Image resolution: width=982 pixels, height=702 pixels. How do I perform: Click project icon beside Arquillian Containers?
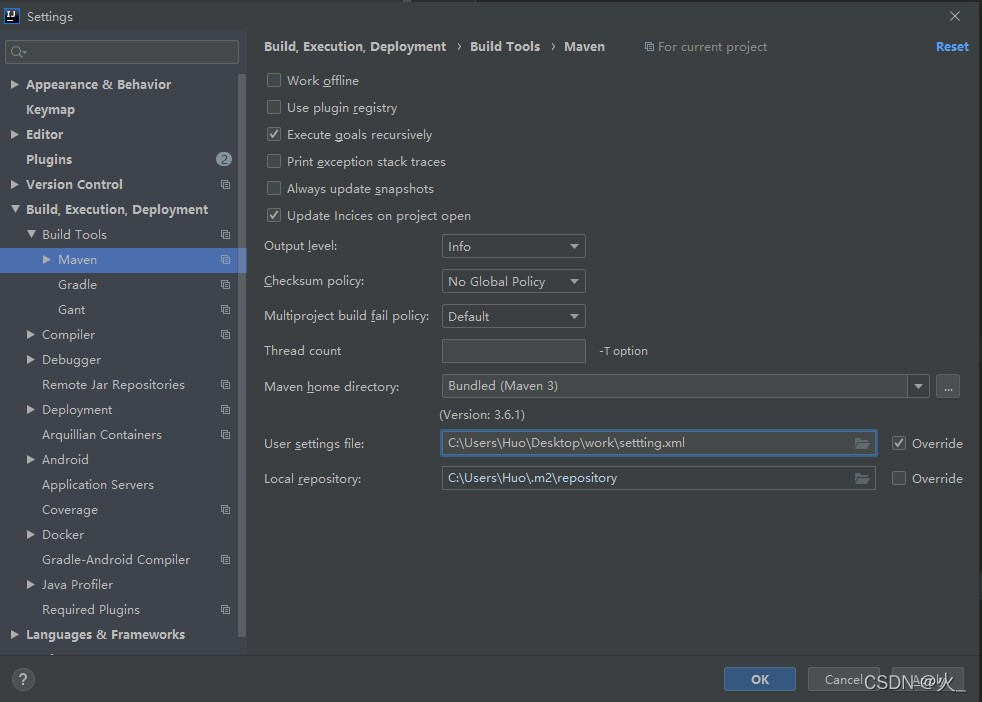click(x=225, y=435)
